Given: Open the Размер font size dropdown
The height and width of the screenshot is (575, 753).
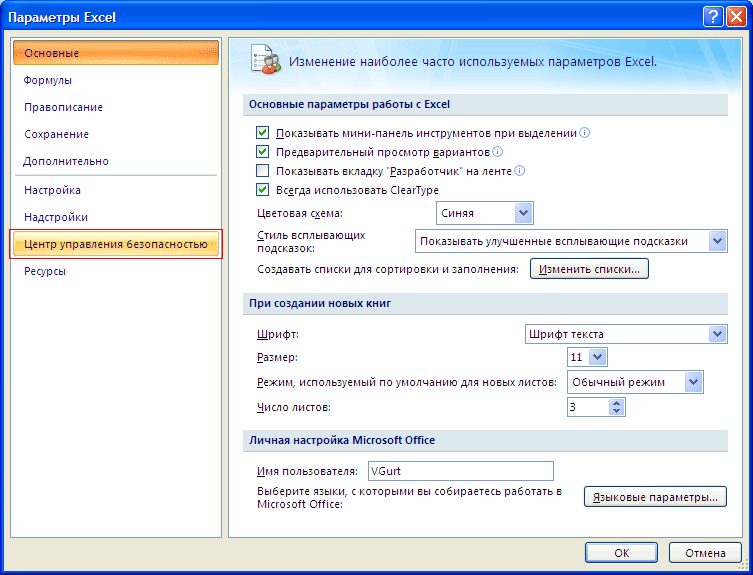Looking at the screenshot, I should coord(597,357).
